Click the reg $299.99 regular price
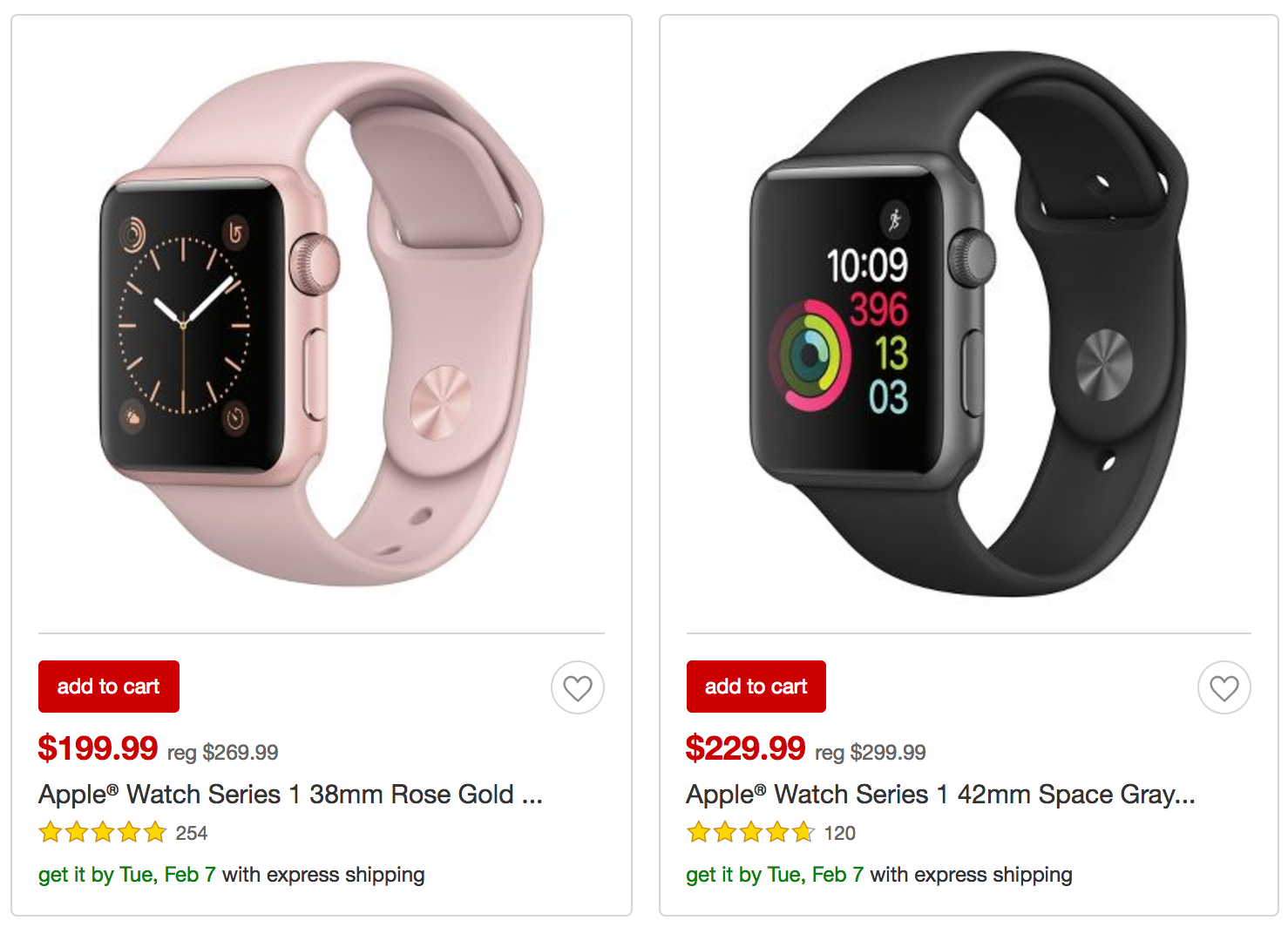The width and height of the screenshot is (1288, 927). coord(871,753)
